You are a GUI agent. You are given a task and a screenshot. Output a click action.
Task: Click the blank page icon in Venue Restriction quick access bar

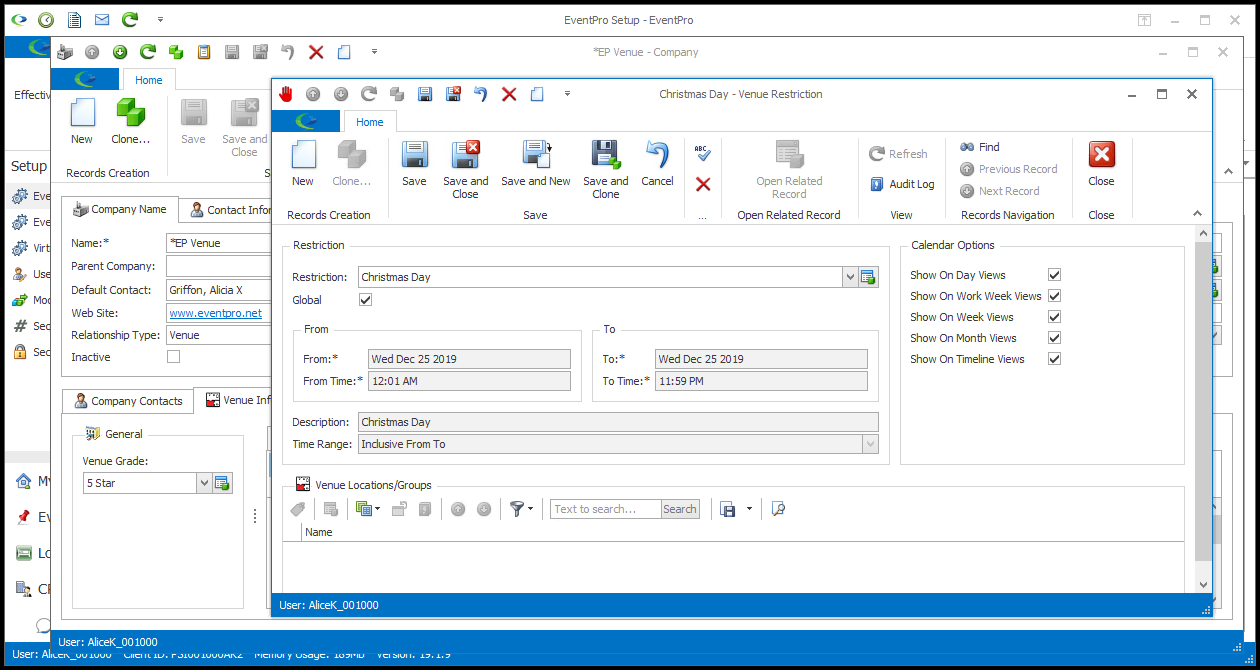[x=537, y=94]
